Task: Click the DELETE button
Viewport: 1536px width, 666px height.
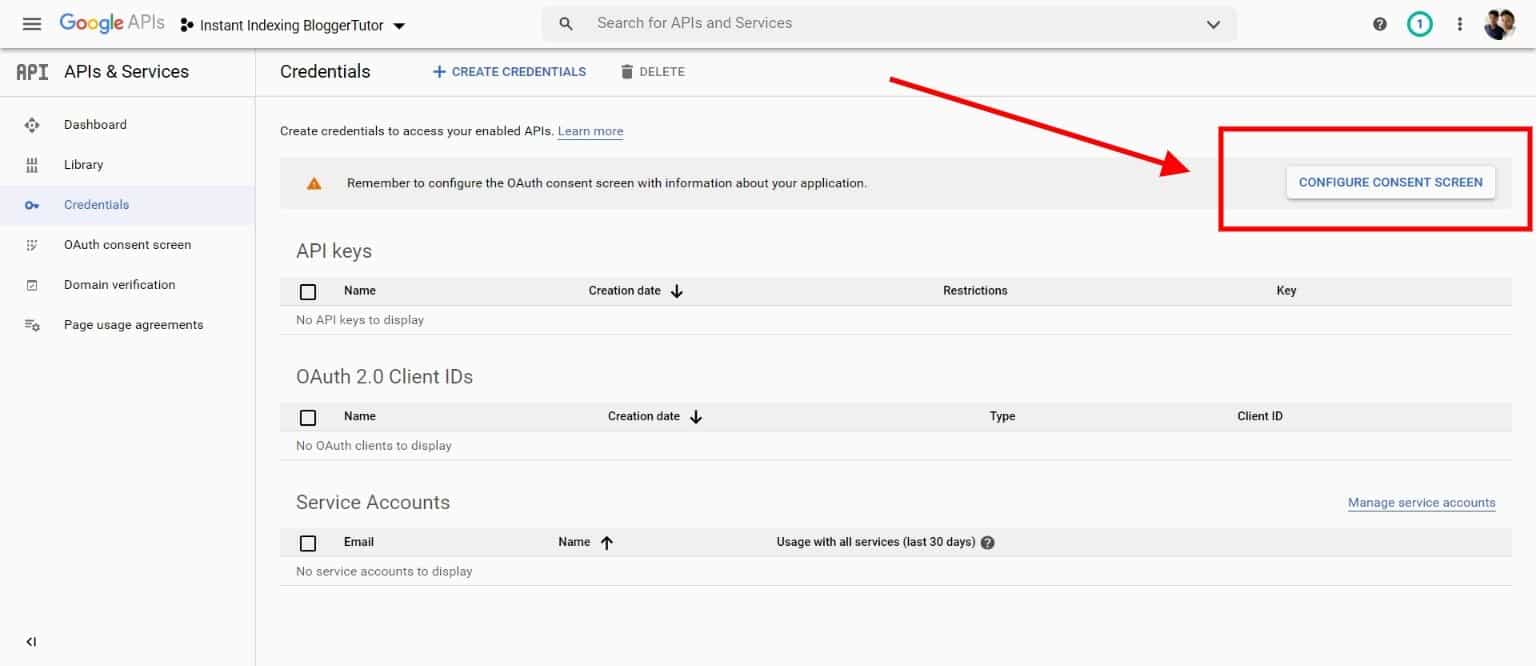Action: click(653, 72)
